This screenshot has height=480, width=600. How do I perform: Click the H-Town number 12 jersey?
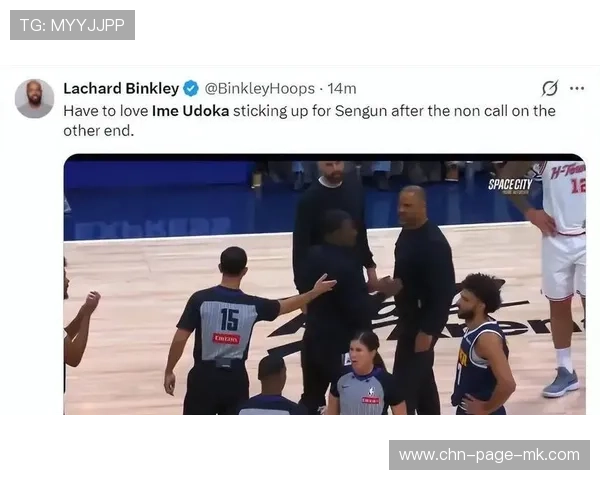pyautogui.click(x=563, y=197)
